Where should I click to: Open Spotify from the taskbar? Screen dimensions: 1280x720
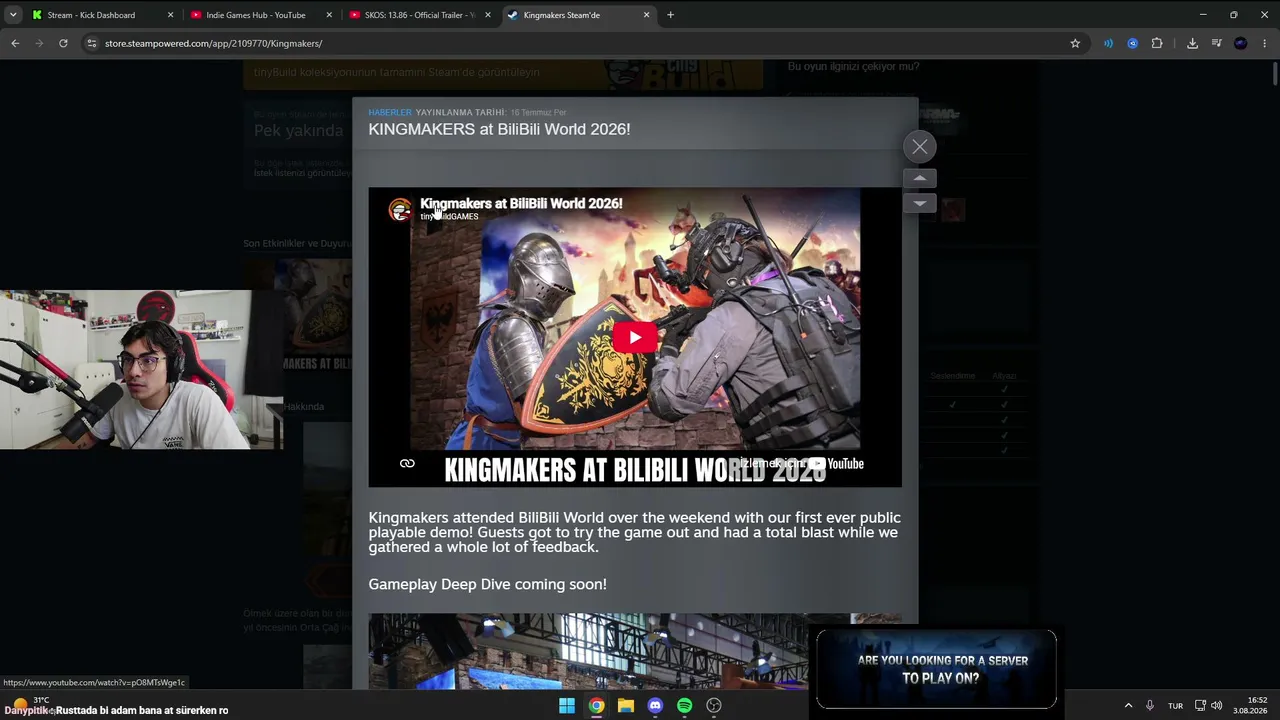click(x=684, y=705)
